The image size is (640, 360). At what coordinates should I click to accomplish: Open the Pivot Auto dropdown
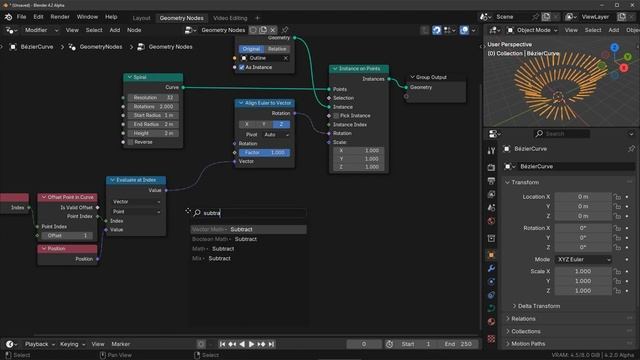coord(276,135)
